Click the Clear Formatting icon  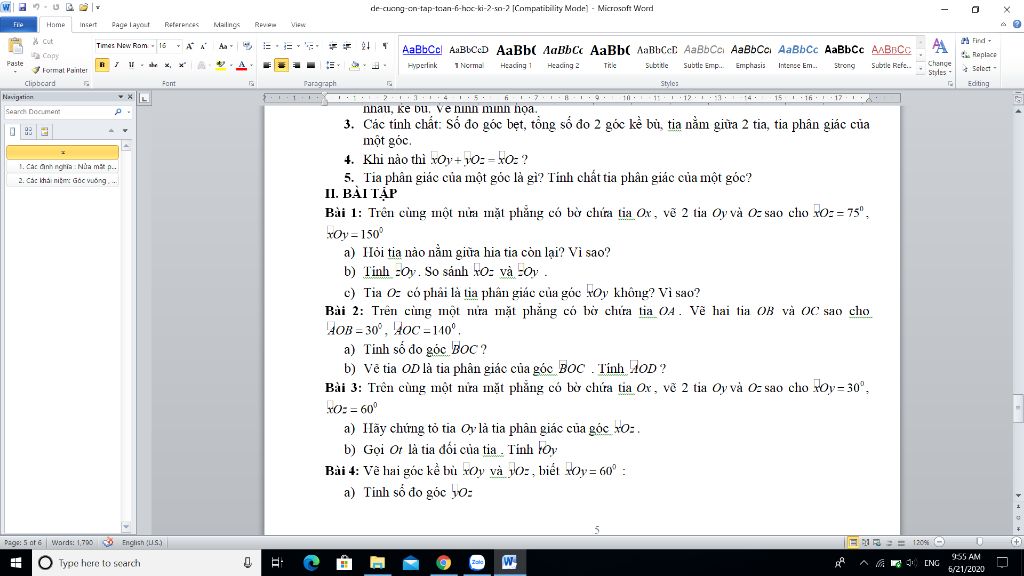248,46
